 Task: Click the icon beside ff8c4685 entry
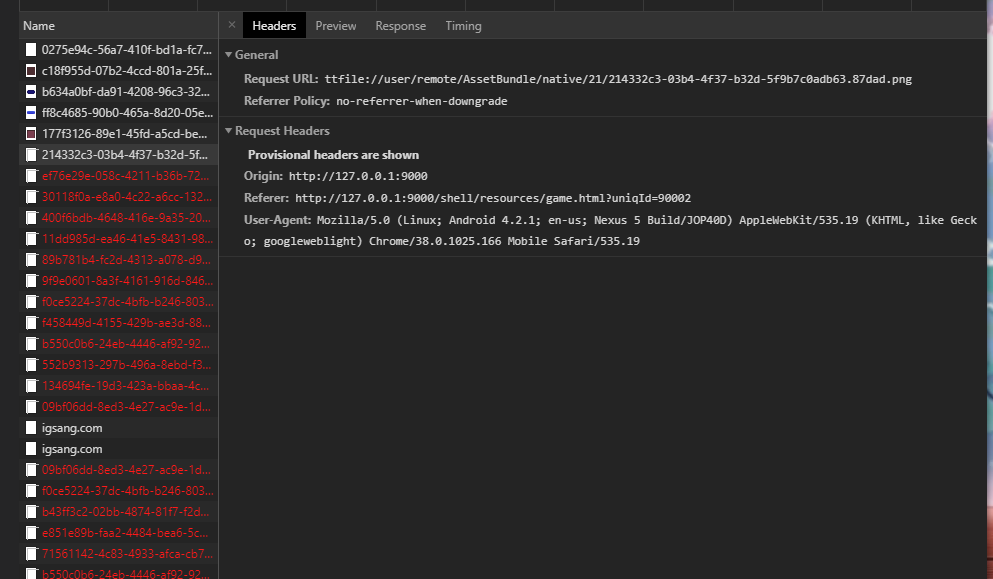pos(31,112)
